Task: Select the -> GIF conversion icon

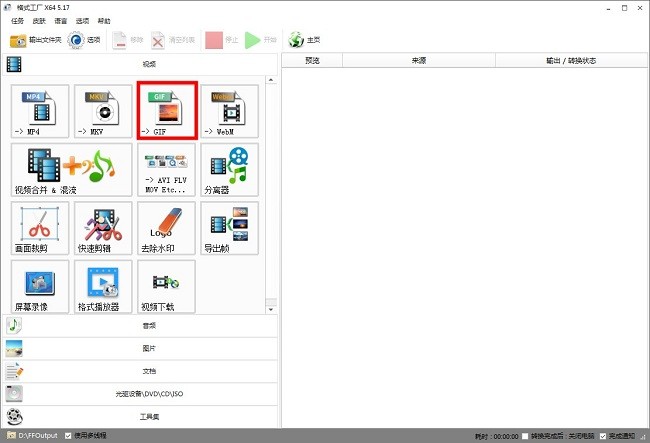Action: point(167,111)
